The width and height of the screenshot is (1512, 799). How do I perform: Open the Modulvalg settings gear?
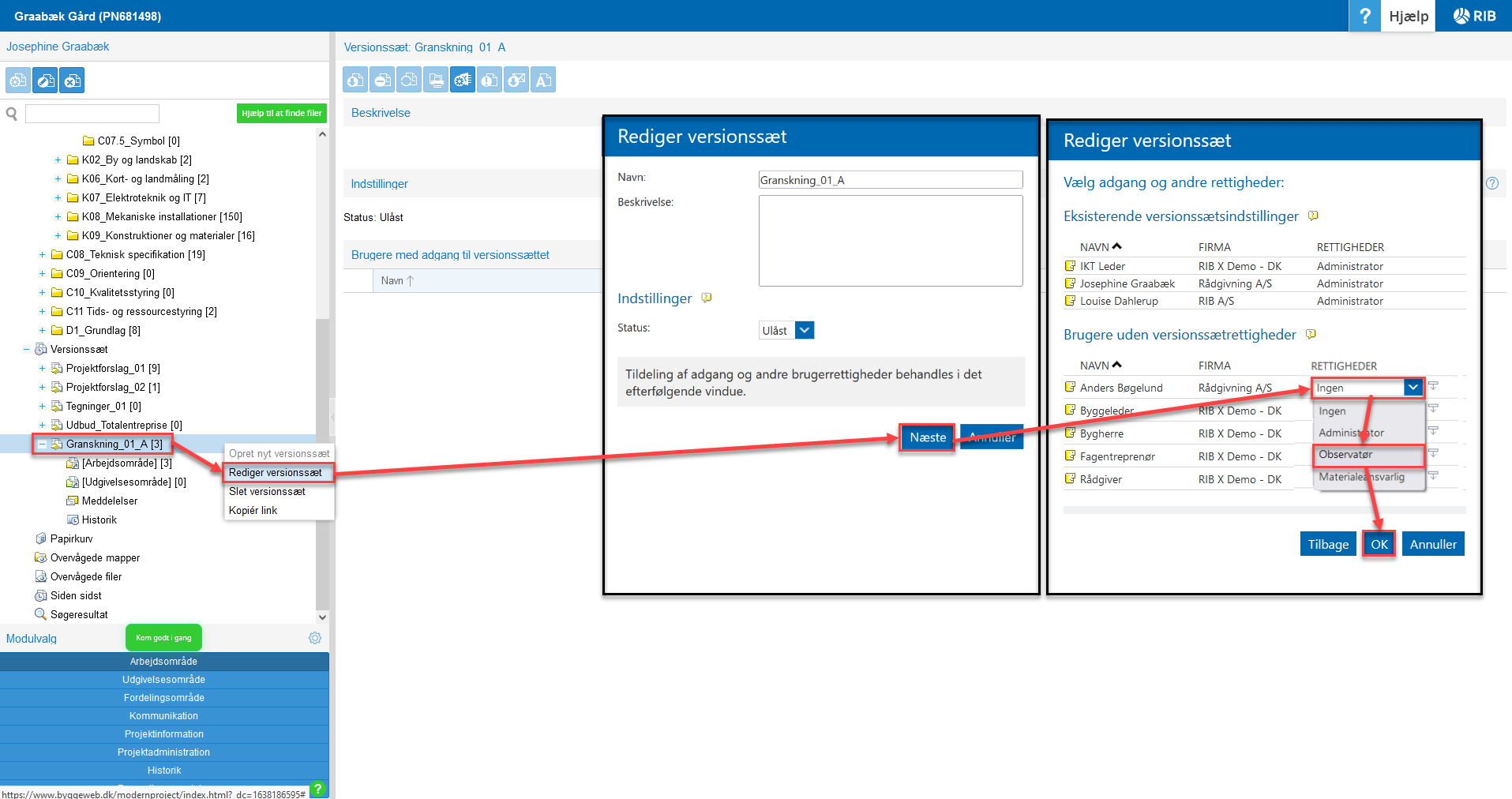pyautogui.click(x=315, y=638)
